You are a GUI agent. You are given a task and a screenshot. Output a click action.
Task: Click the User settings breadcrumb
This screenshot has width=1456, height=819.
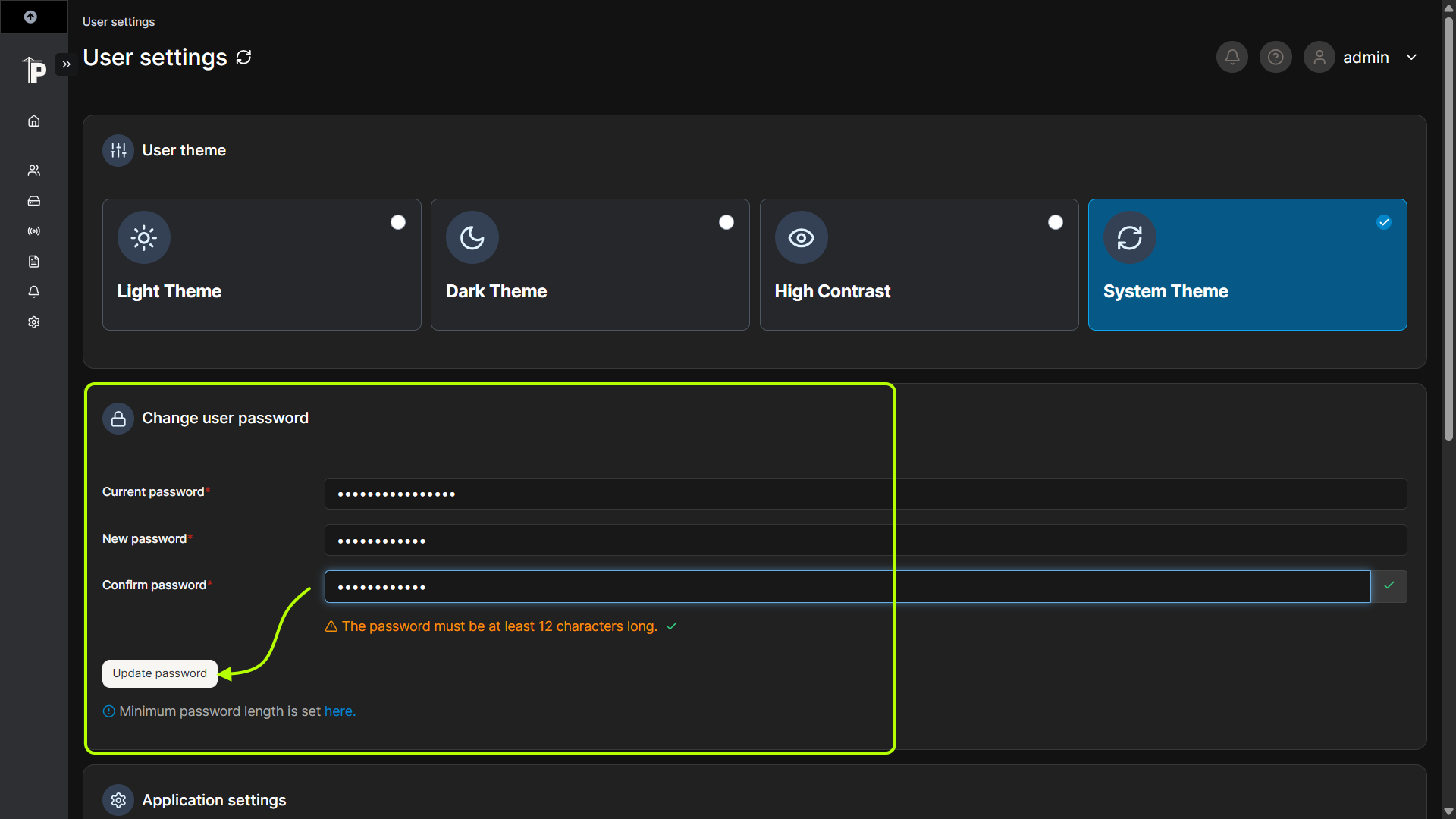(118, 22)
